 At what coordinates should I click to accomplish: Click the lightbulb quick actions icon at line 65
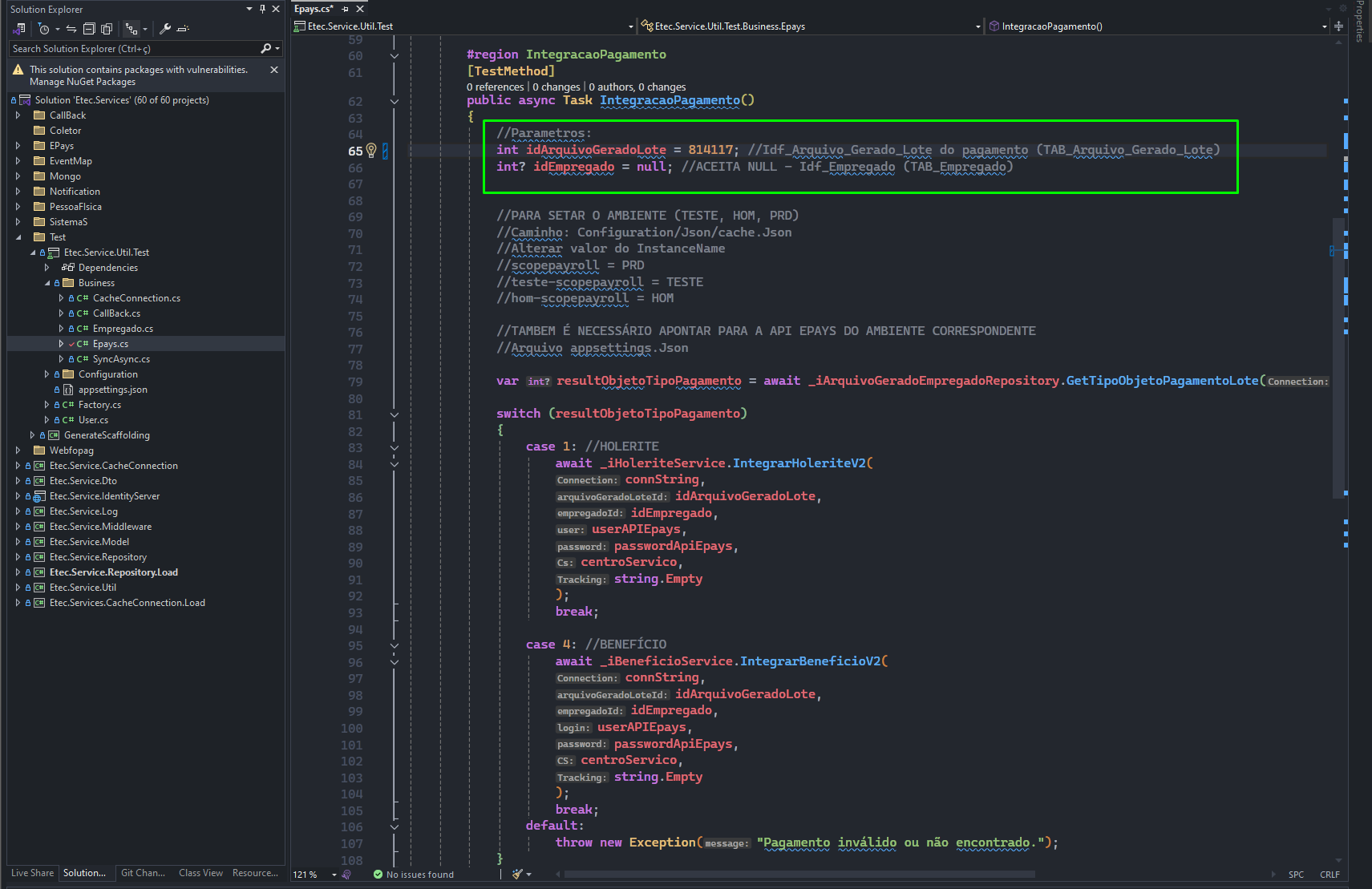(x=371, y=150)
